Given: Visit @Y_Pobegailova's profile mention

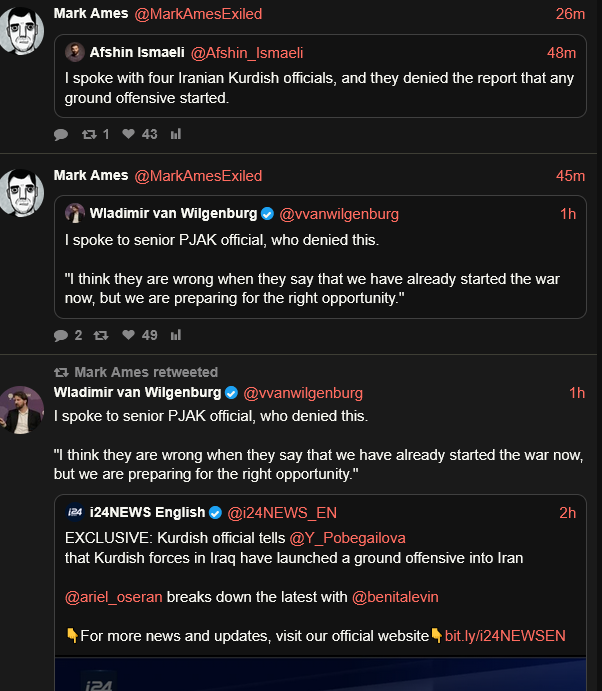Looking at the screenshot, I should click(x=348, y=538).
